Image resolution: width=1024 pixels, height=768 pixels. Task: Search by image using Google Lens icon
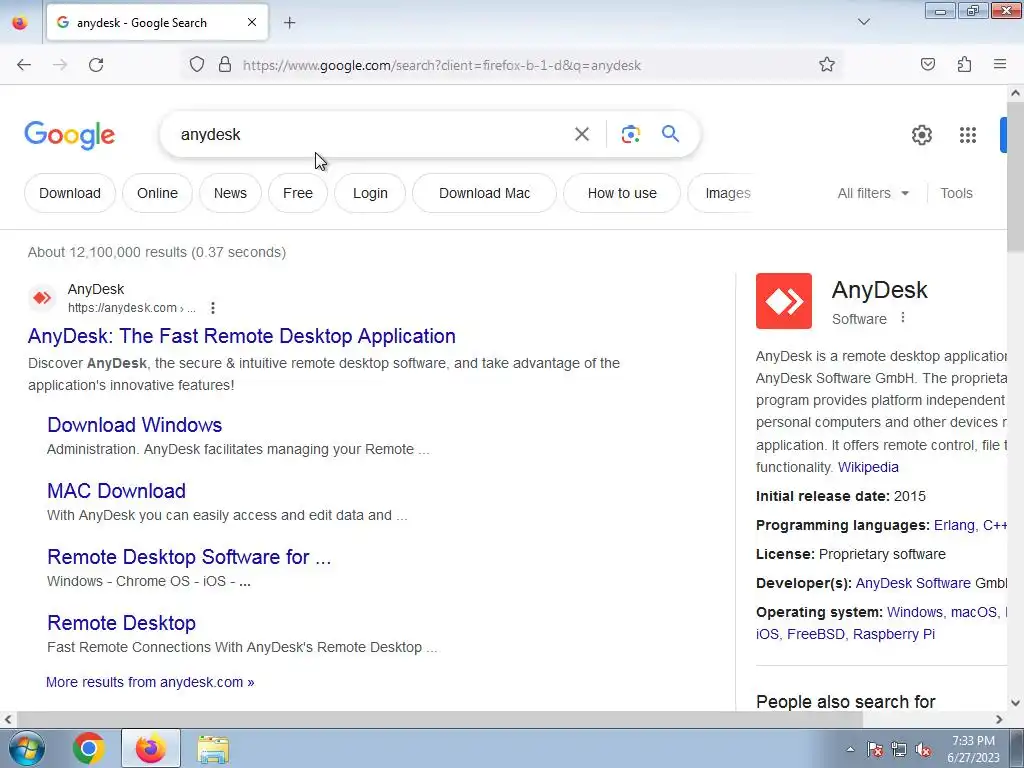[630, 134]
